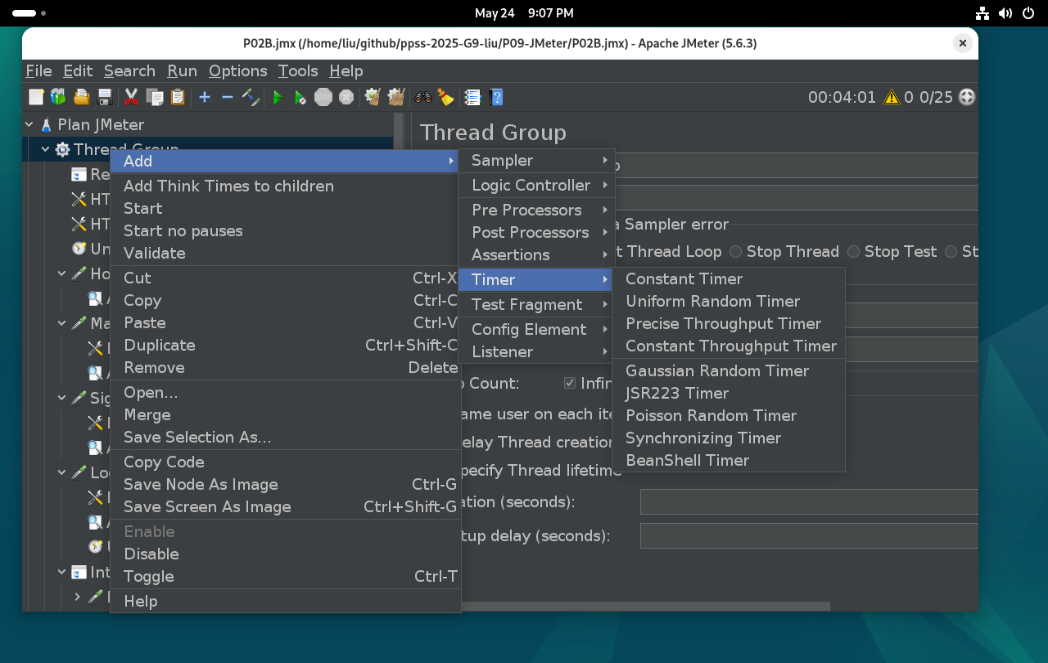Click the clipboard Paste icon in the toolbar
Screen dimensions: 1048x663
(x=177, y=98)
